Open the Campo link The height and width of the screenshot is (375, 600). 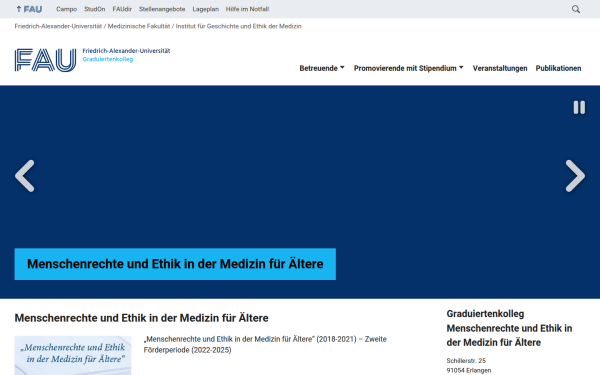point(66,9)
